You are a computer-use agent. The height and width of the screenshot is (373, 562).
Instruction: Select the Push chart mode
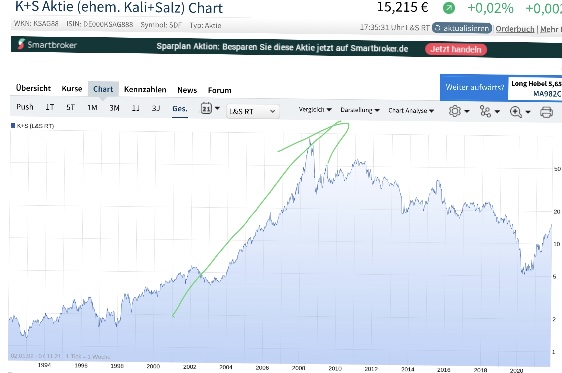tap(25, 107)
